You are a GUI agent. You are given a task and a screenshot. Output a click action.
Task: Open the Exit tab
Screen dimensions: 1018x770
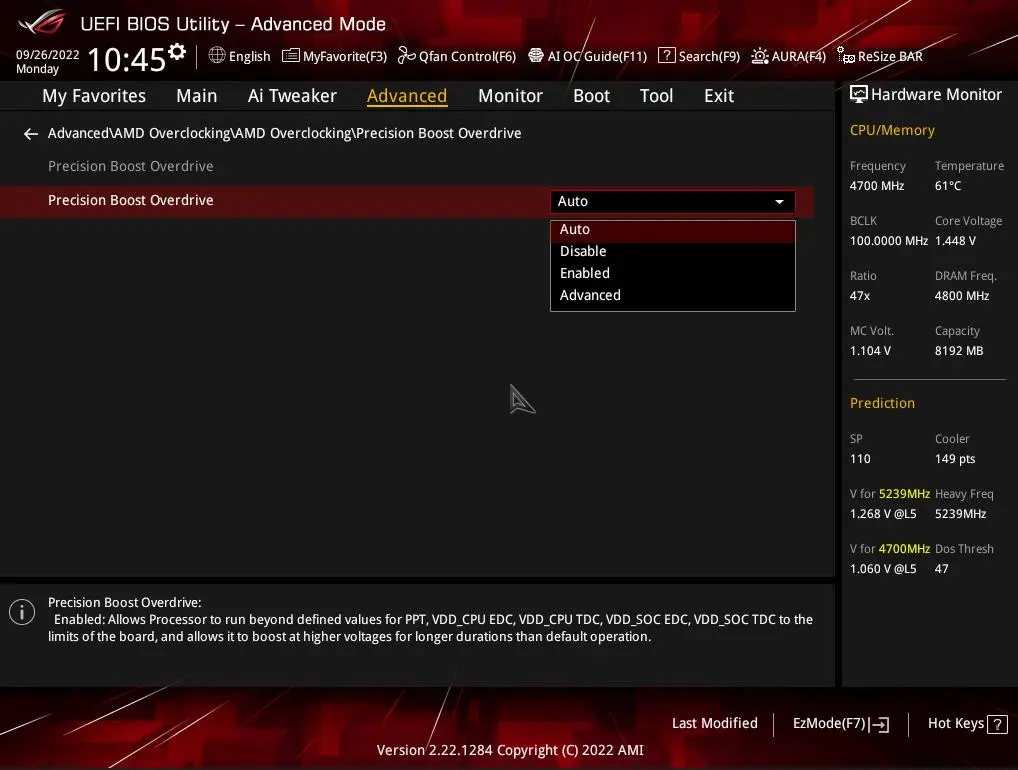pyautogui.click(x=719, y=96)
